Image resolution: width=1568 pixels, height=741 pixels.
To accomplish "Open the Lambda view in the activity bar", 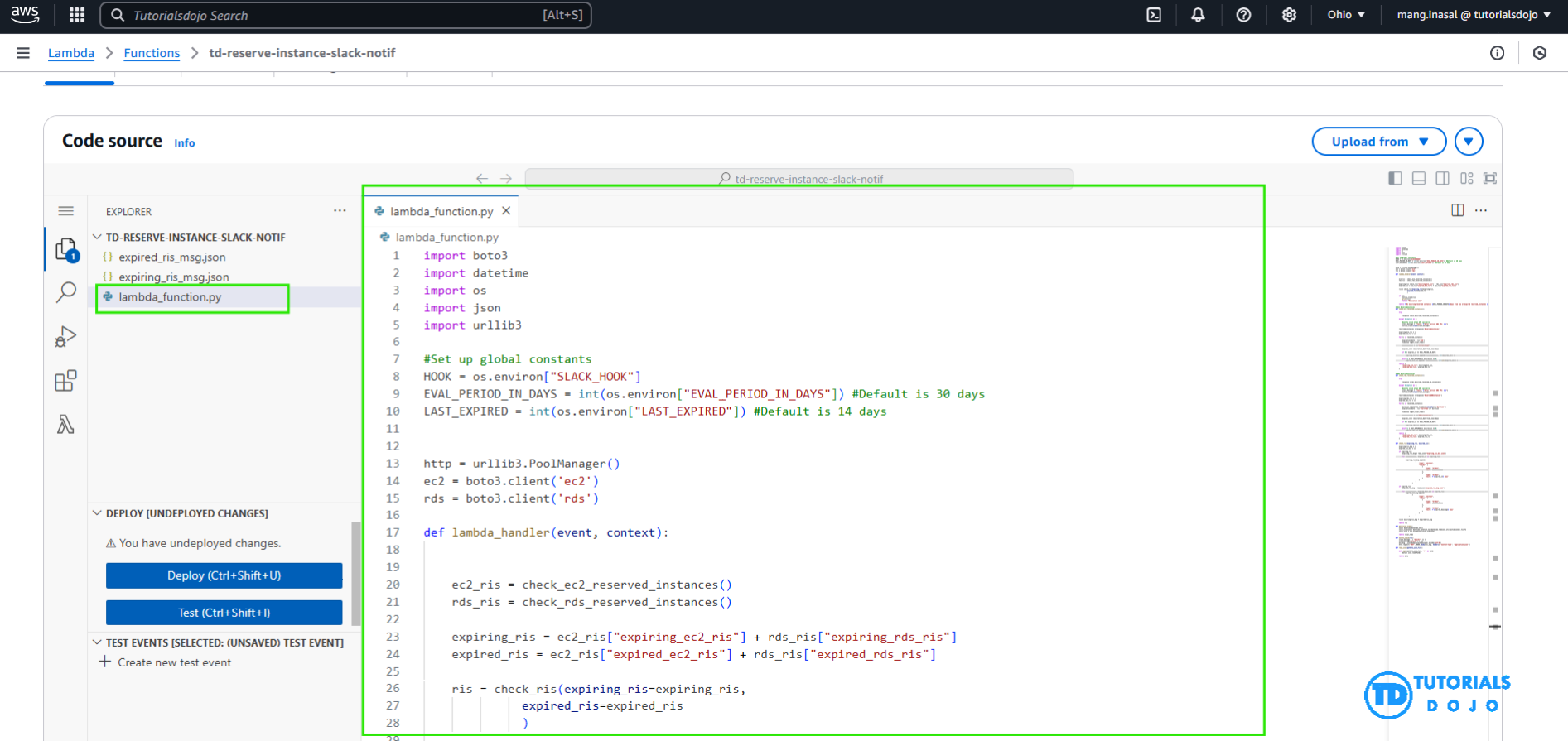I will click(x=66, y=425).
